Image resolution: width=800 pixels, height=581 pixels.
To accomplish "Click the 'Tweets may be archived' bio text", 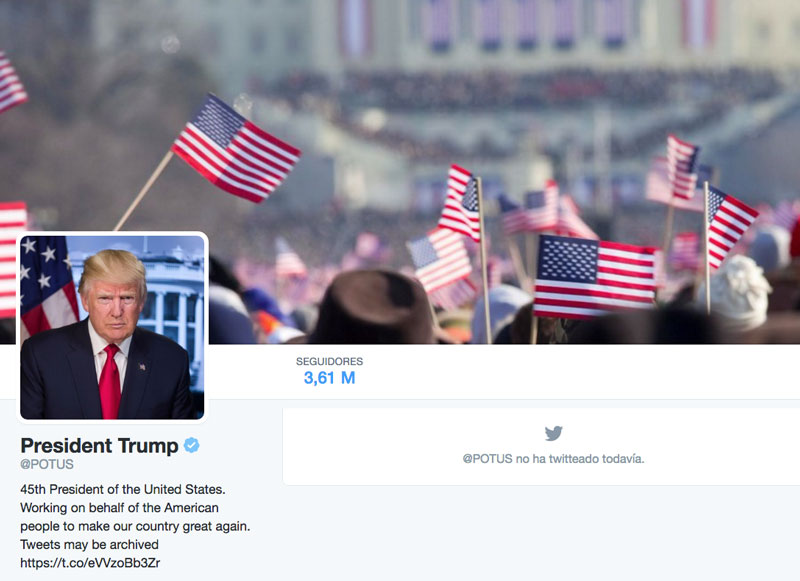I will [x=90, y=544].
